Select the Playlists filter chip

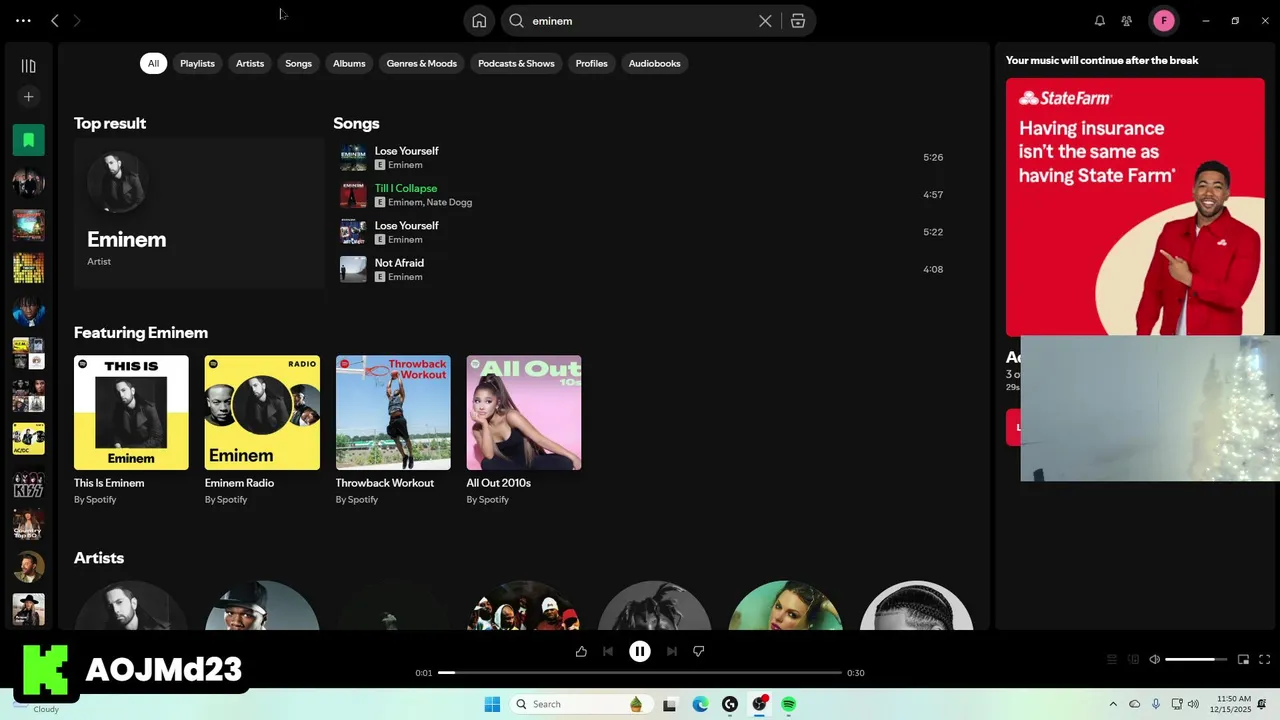[197, 63]
